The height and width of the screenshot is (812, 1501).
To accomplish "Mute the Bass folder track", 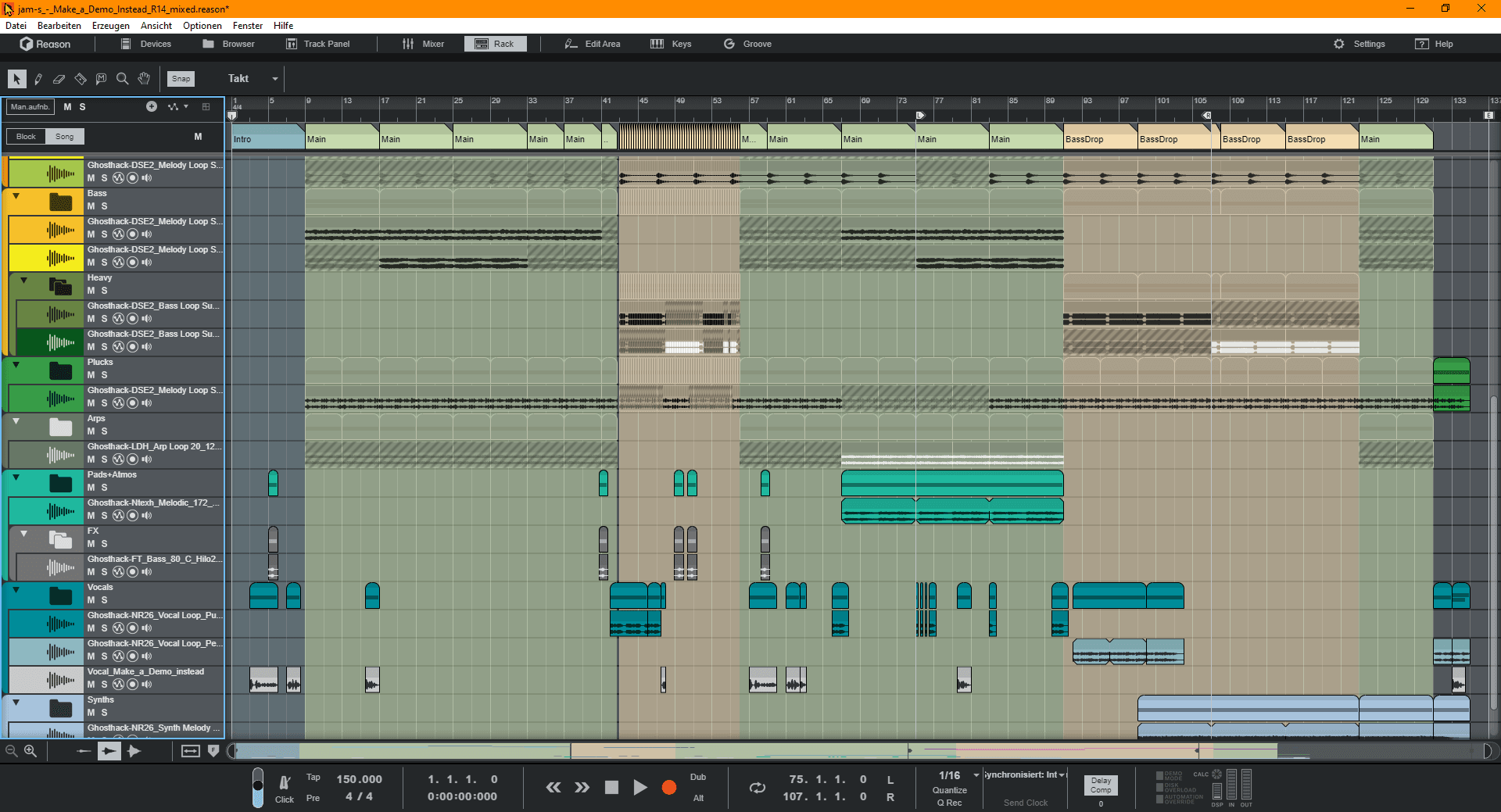I will [91, 206].
